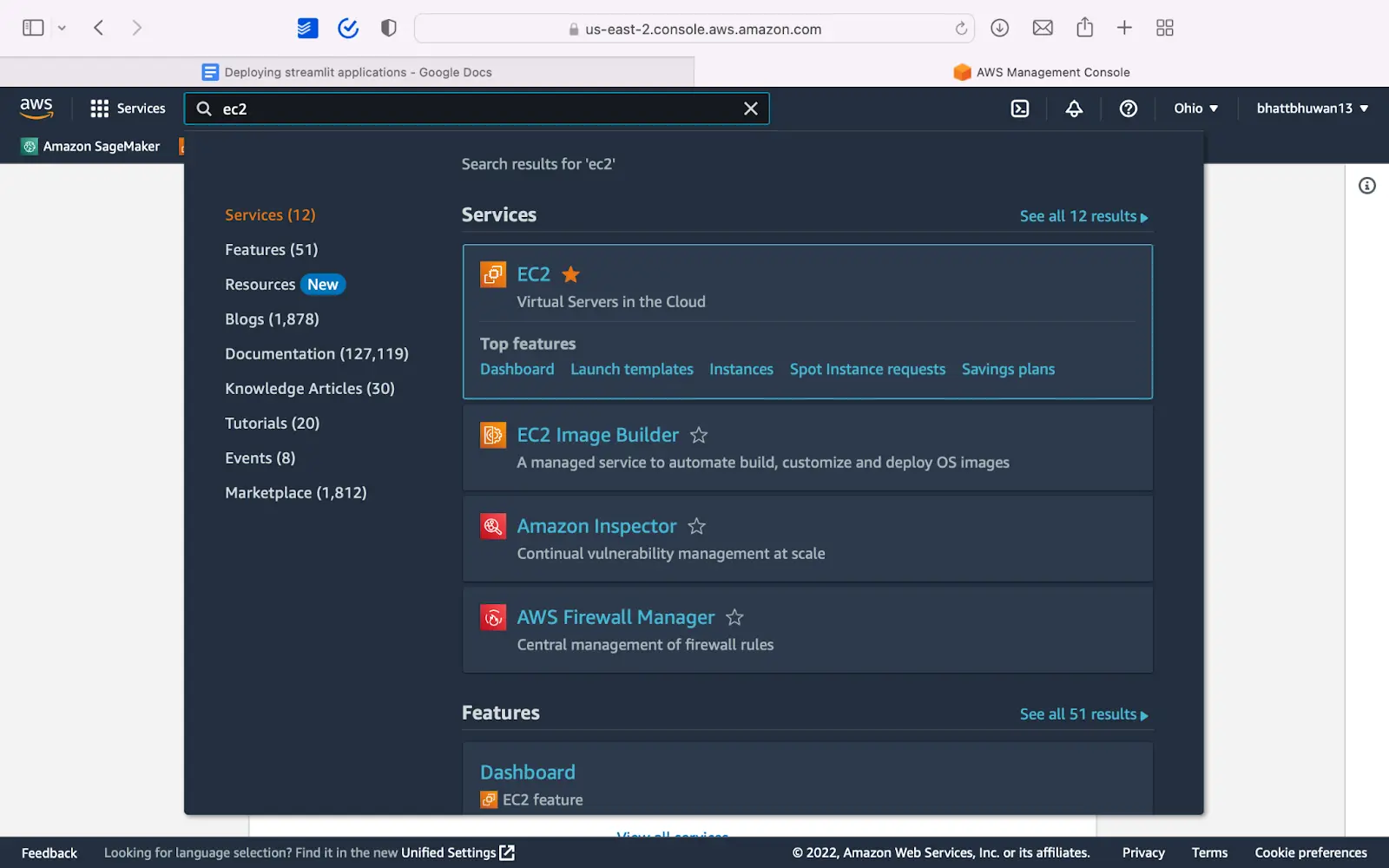The image size is (1389, 868).
Task: Select Events (8) filter
Action: [x=260, y=457]
